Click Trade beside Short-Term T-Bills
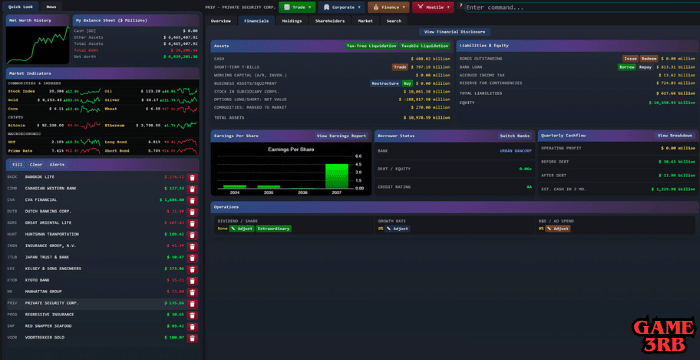The width and height of the screenshot is (700, 360). click(x=400, y=67)
